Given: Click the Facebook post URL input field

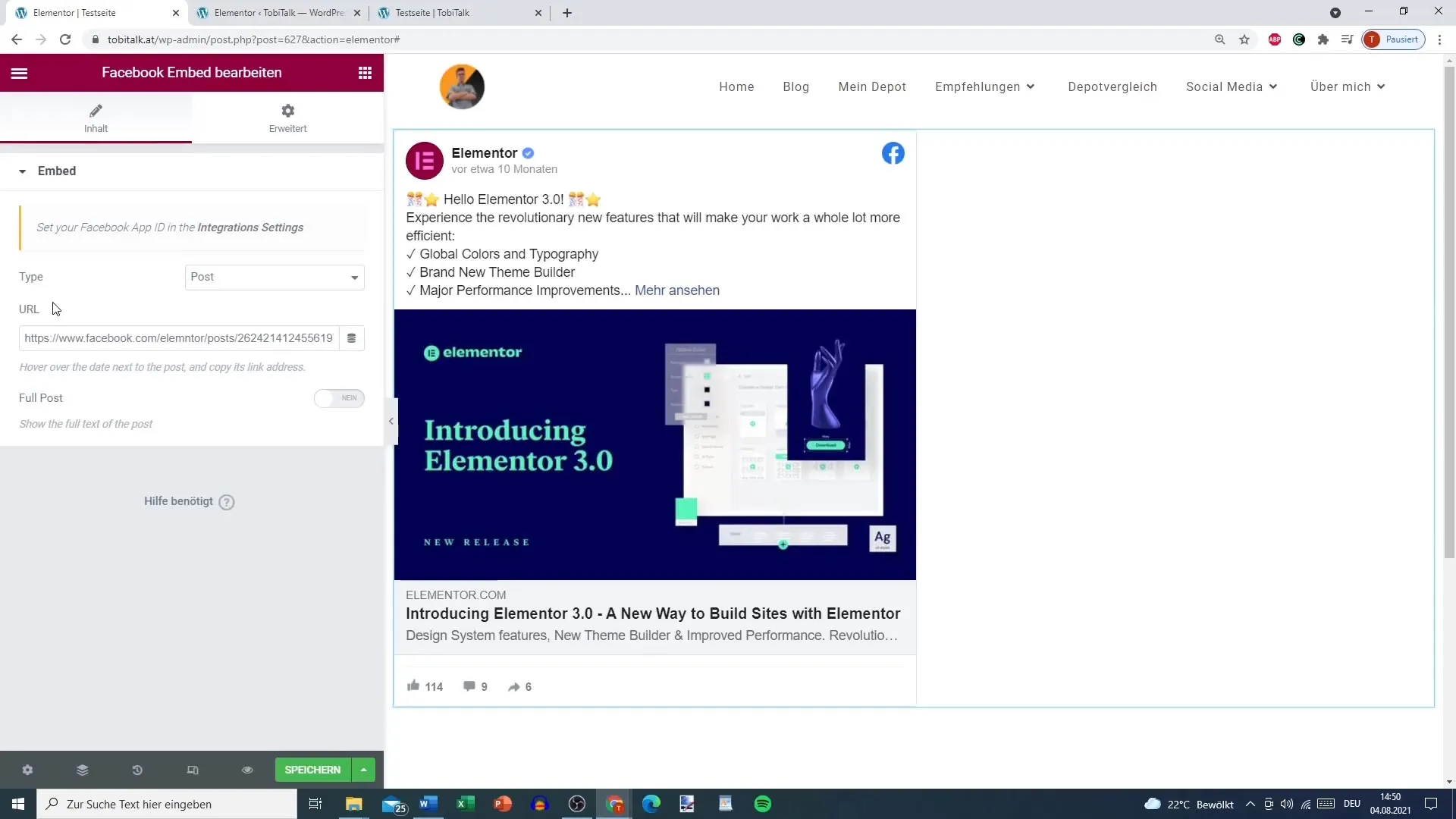Looking at the screenshot, I should pyautogui.click(x=179, y=338).
